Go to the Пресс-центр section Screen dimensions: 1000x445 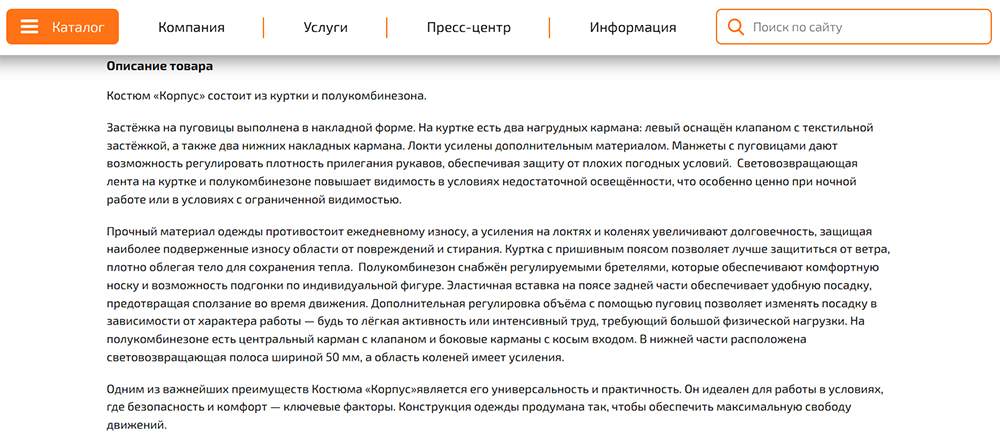(x=469, y=27)
